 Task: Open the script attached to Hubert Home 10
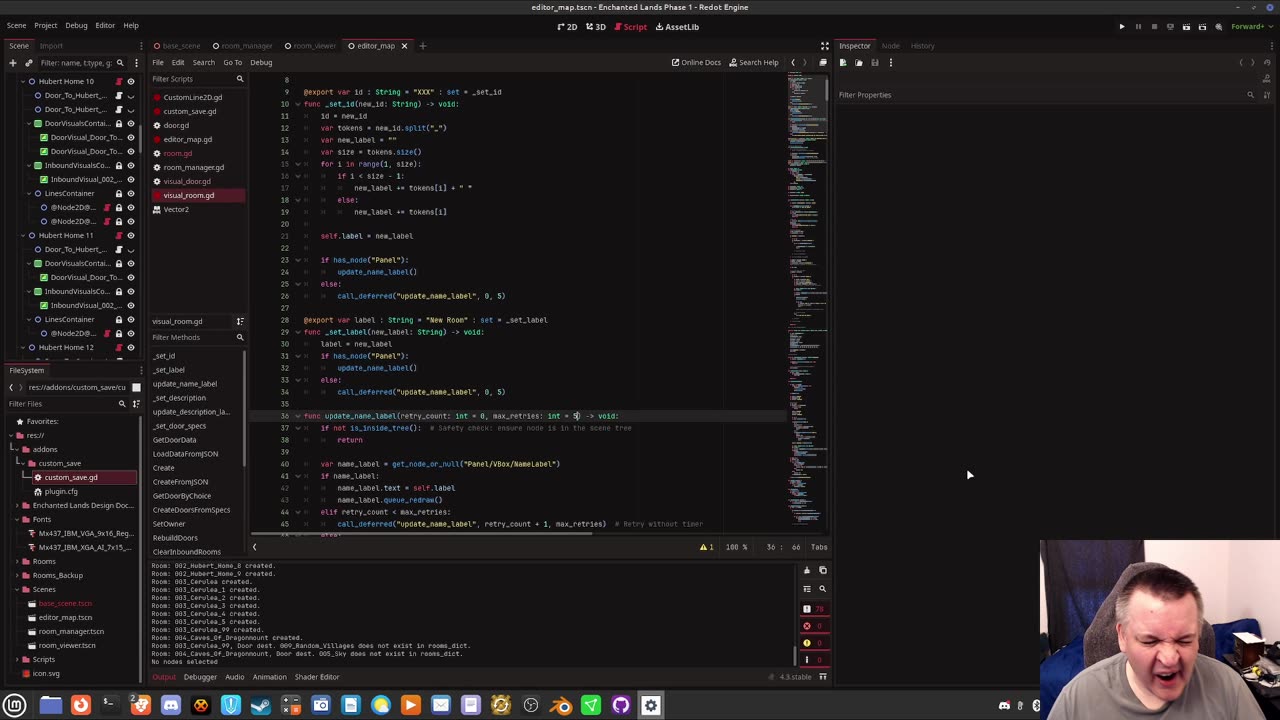pos(118,81)
